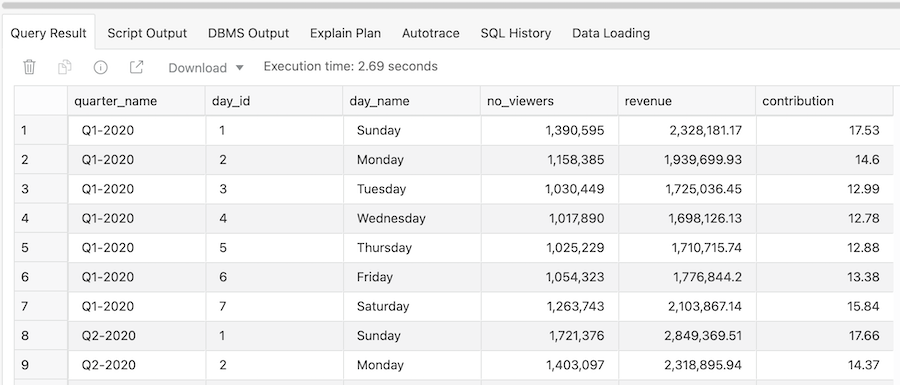Expand the Download dropdown arrow
The width and height of the screenshot is (900, 385).
click(x=240, y=68)
